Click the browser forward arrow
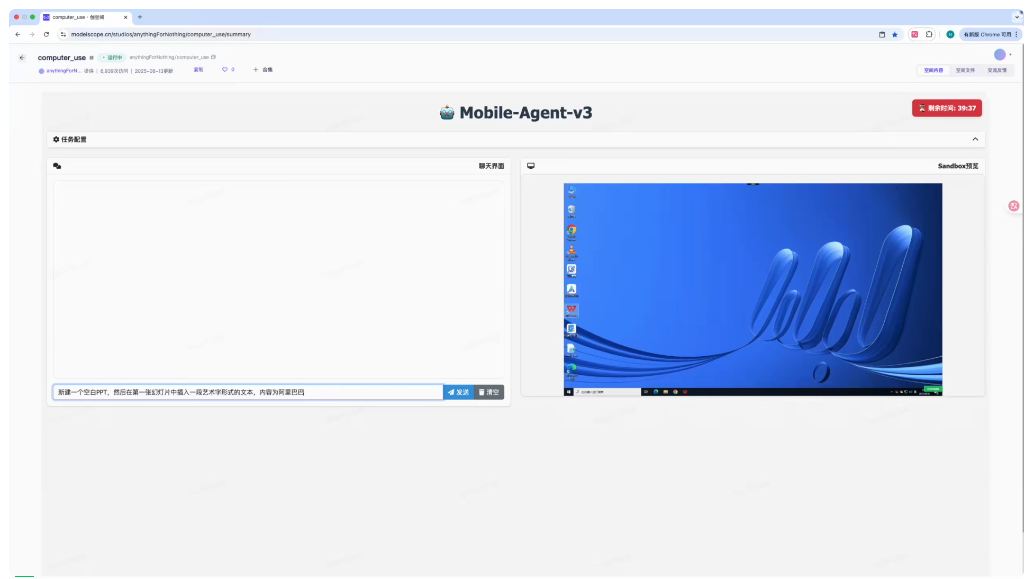The height and width of the screenshot is (579, 1029). tap(32, 34)
